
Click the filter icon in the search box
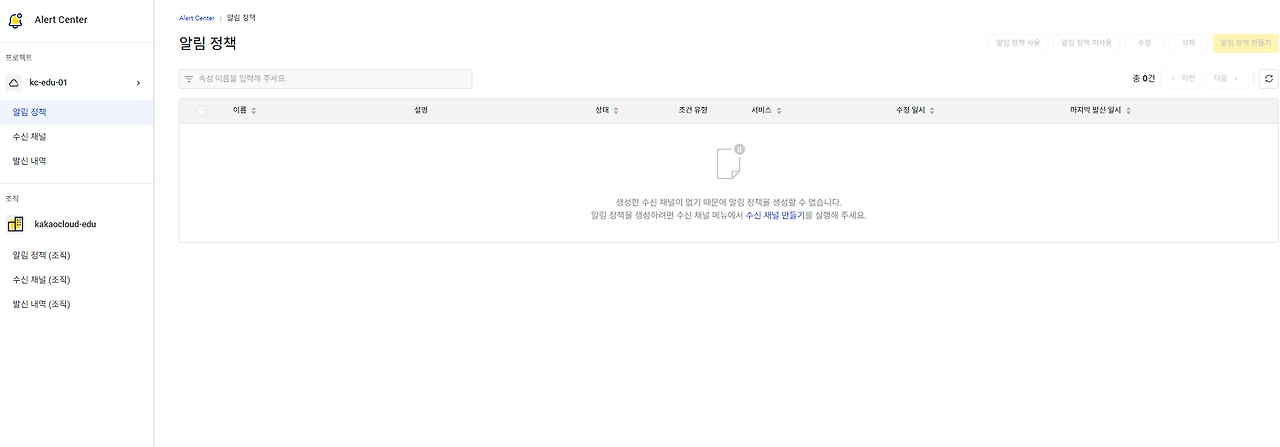(189, 78)
